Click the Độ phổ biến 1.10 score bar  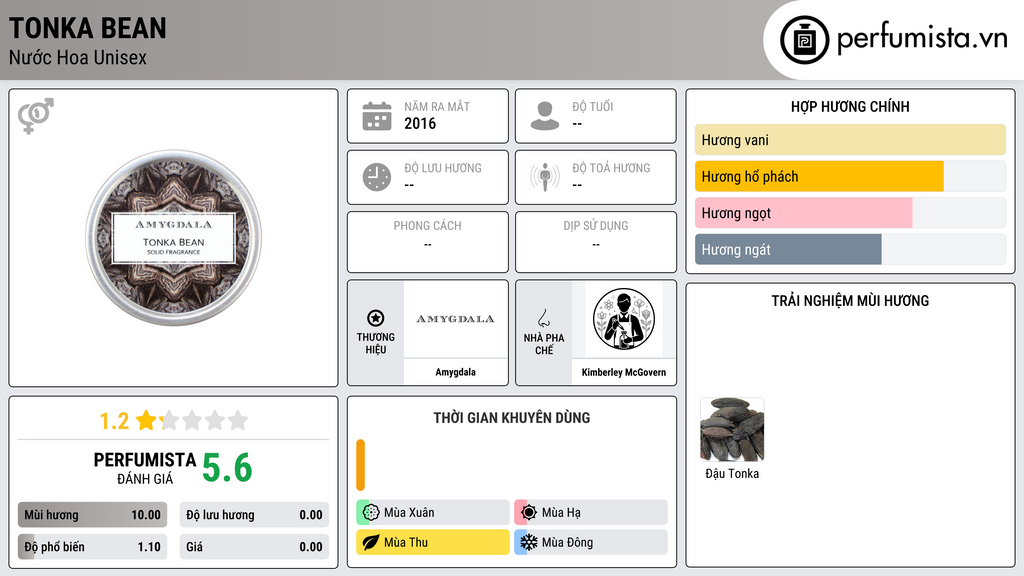pos(92,547)
